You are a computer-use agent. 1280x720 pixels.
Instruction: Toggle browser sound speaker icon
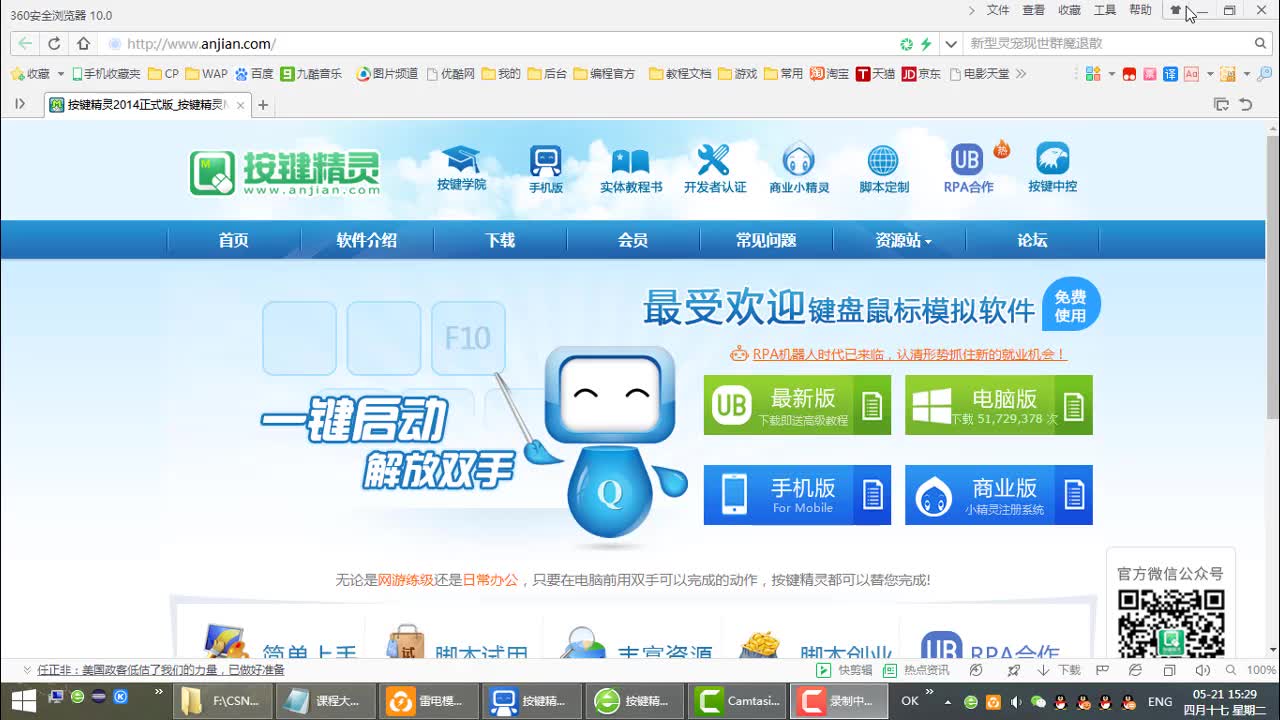click(x=1201, y=670)
